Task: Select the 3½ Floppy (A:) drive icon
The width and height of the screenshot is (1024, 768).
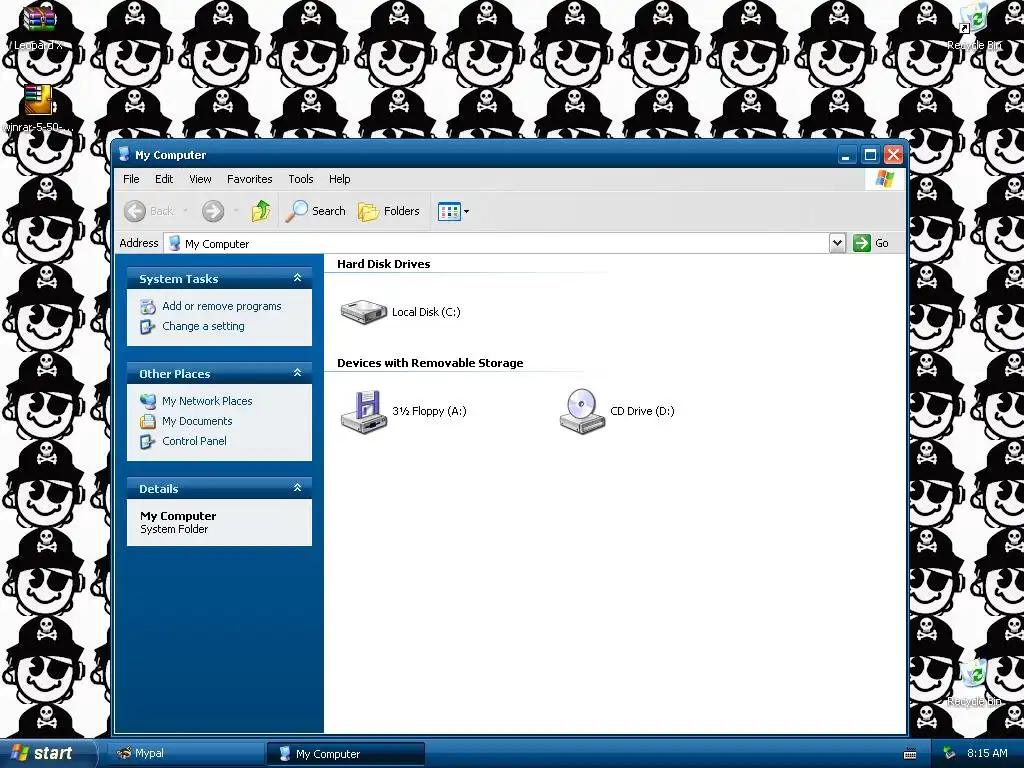Action: coord(364,411)
